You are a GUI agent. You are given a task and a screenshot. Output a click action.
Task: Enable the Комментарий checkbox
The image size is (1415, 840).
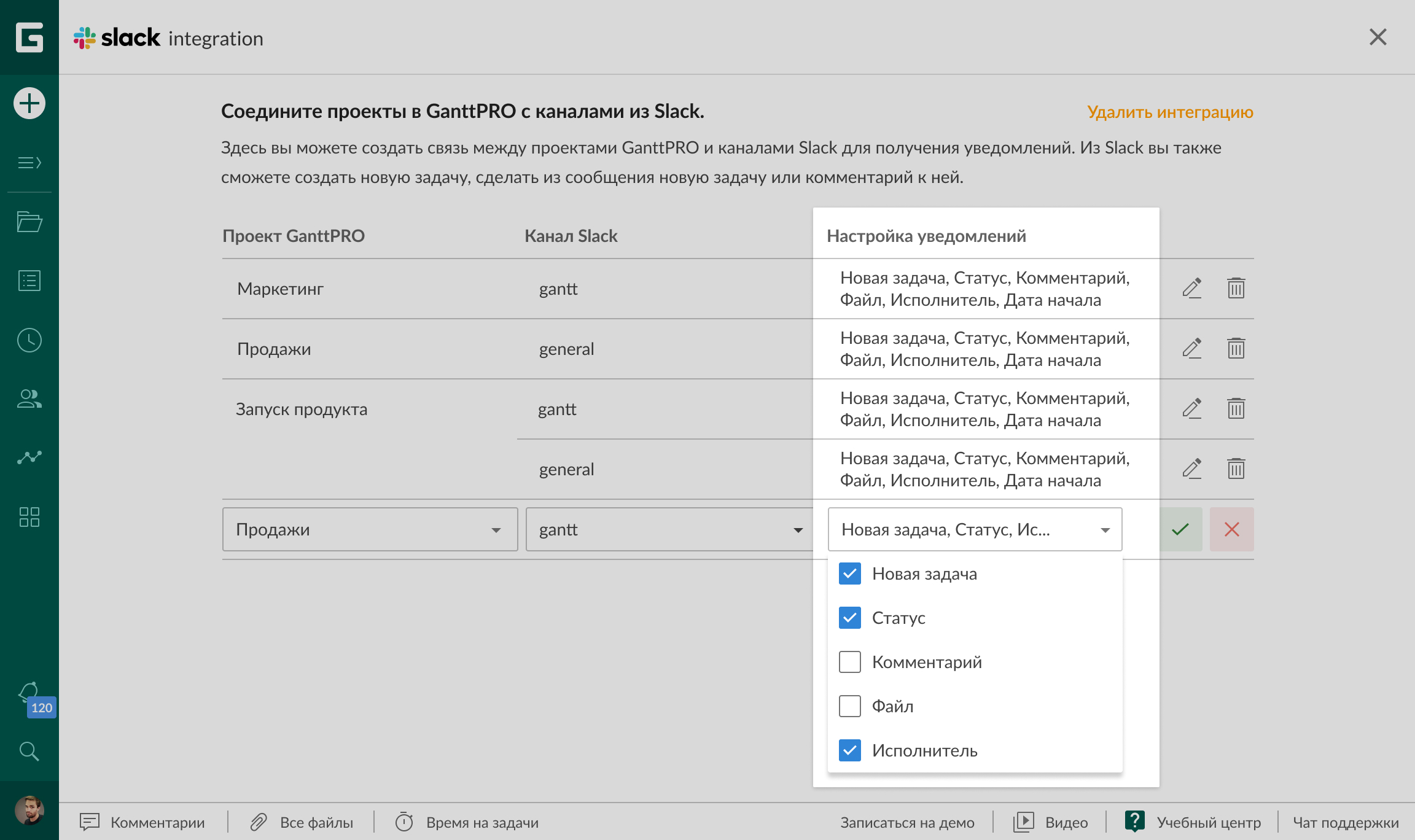pyautogui.click(x=850, y=662)
